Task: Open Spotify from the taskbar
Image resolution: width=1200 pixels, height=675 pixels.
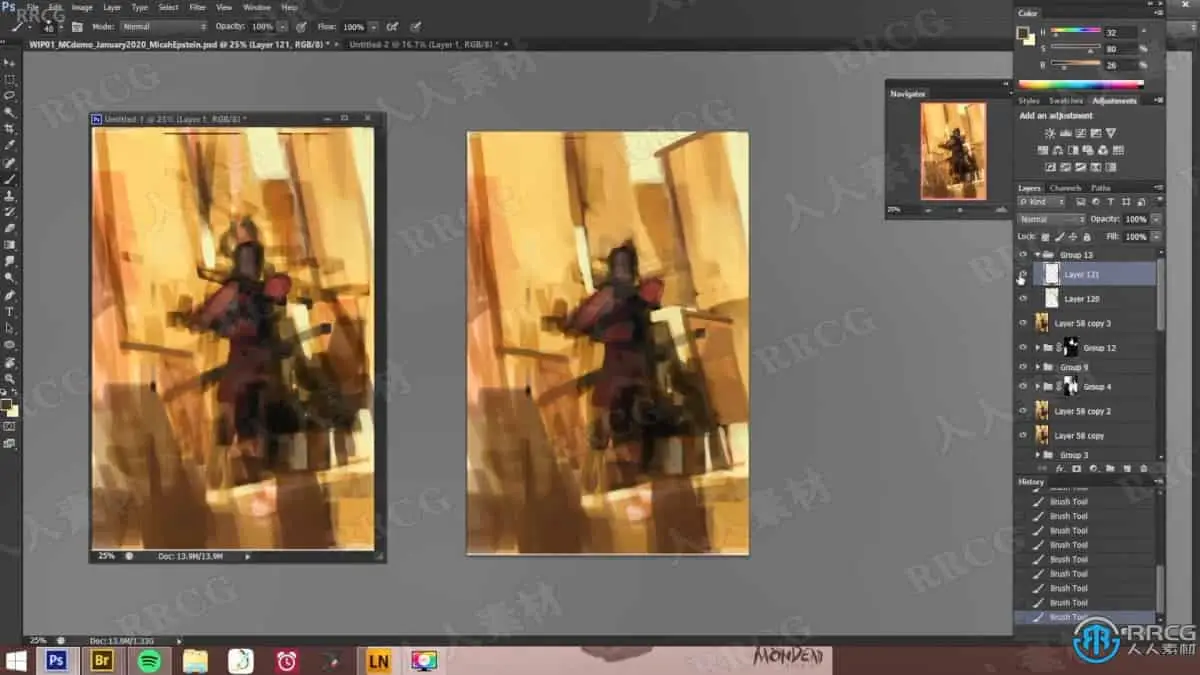Action: pos(148,660)
